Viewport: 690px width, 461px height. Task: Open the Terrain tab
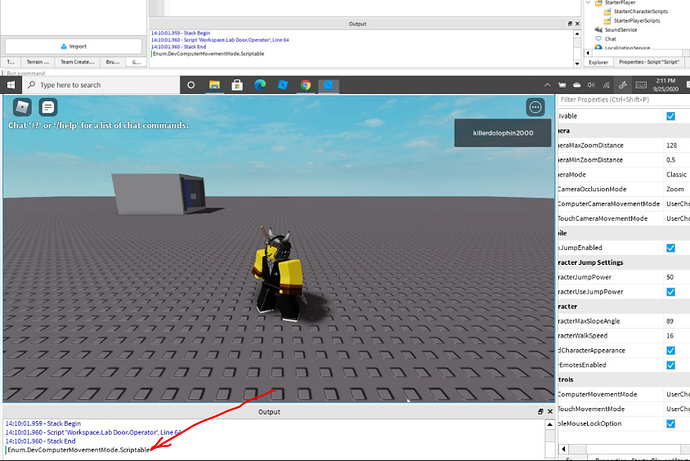(38, 62)
